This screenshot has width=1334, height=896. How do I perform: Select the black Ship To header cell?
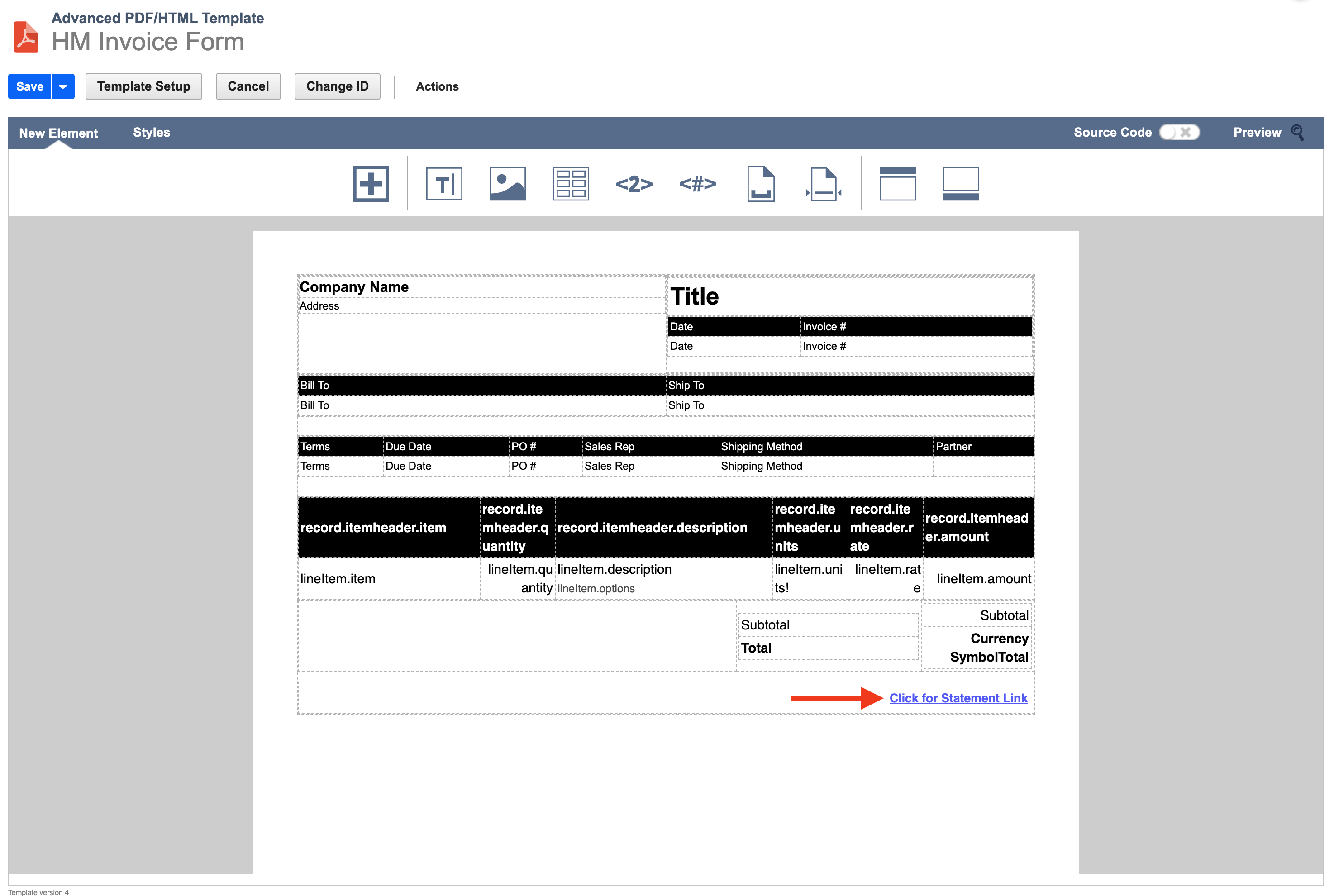click(x=849, y=385)
